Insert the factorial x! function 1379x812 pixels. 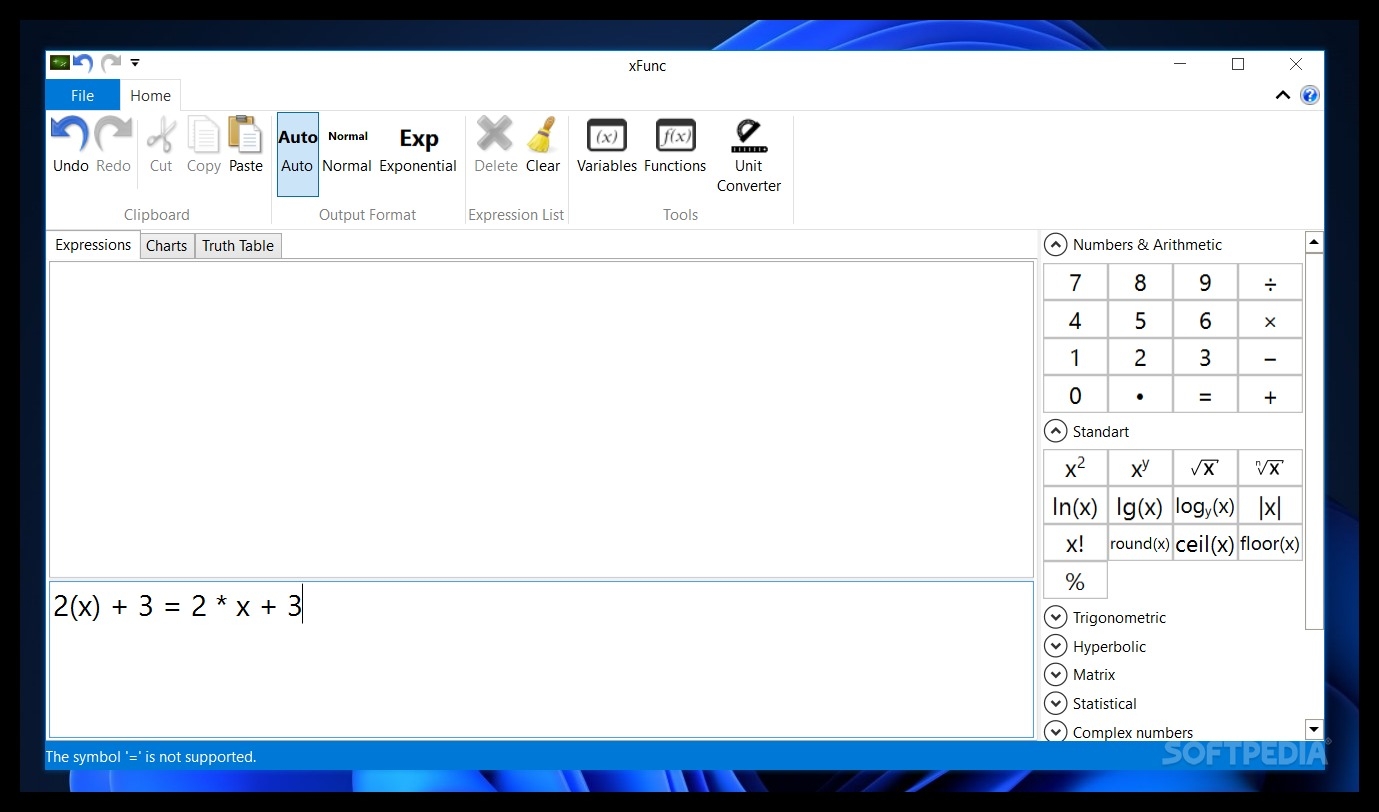[1075, 543]
